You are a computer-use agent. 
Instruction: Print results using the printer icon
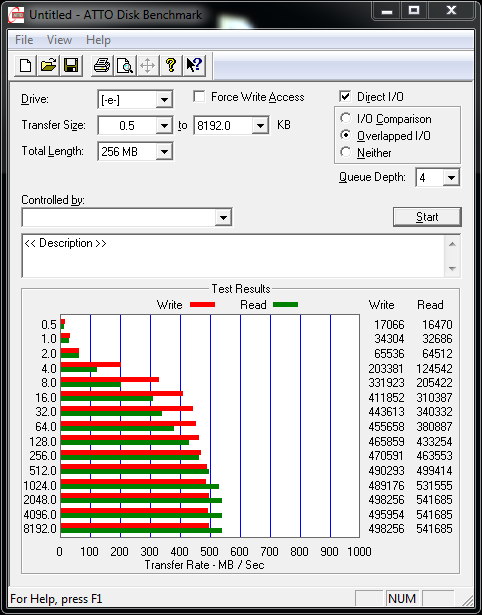coord(102,65)
